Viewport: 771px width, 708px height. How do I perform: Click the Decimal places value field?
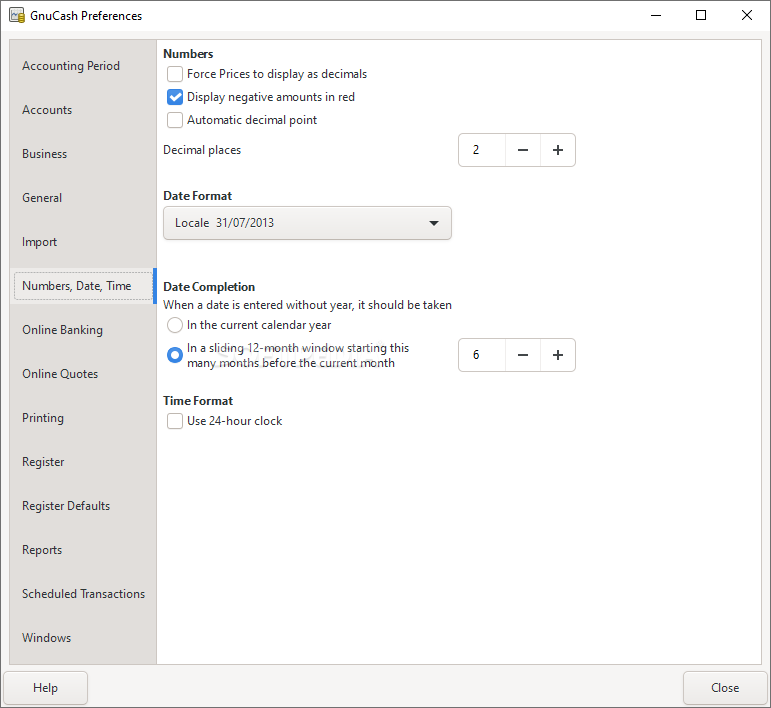(x=482, y=150)
